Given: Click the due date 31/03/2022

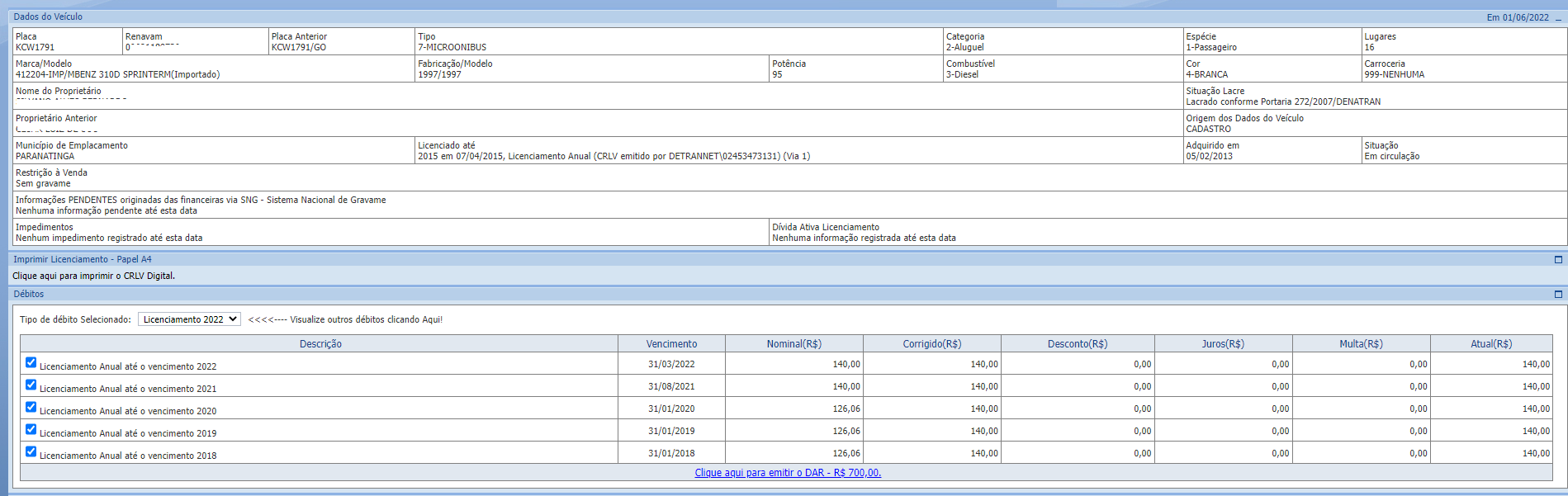Looking at the screenshot, I should (x=671, y=364).
